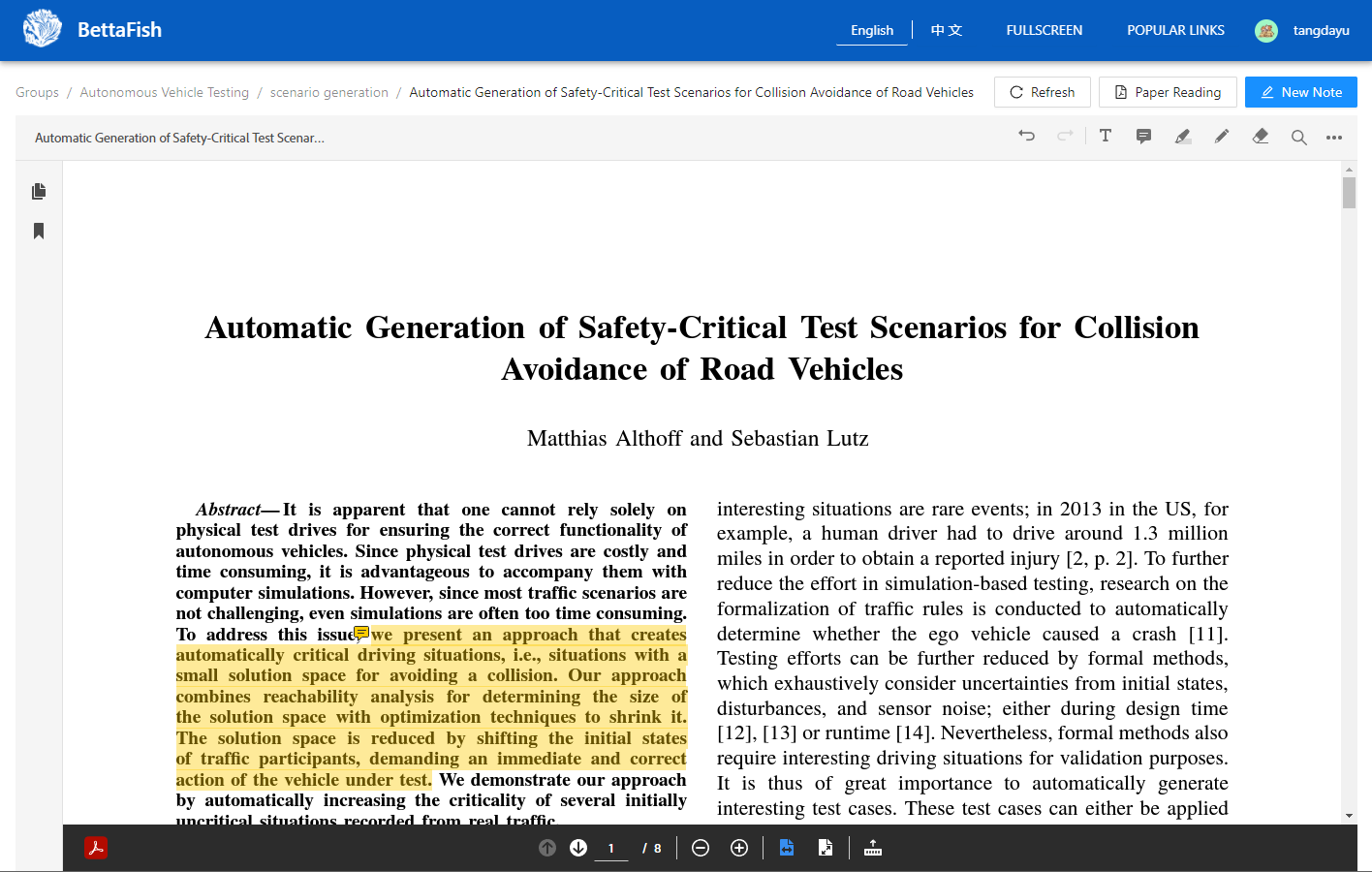This screenshot has width=1372, height=872.
Task: Select the highlighter tool
Action: pyautogui.click(x=1183, y=137)
